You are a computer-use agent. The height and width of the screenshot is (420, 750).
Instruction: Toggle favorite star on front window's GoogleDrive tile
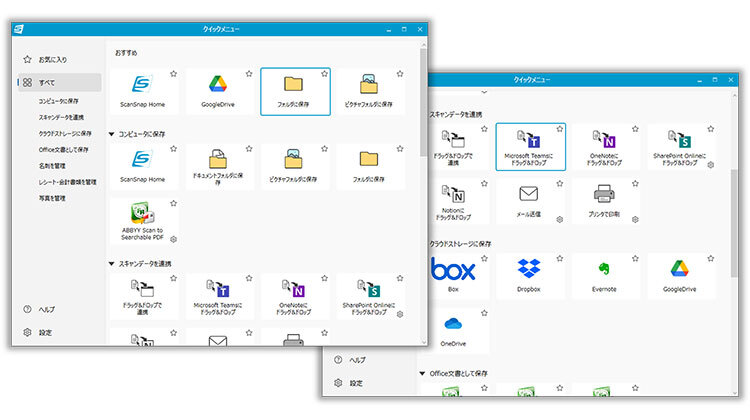pyautogui.click(x=249, y=74)
